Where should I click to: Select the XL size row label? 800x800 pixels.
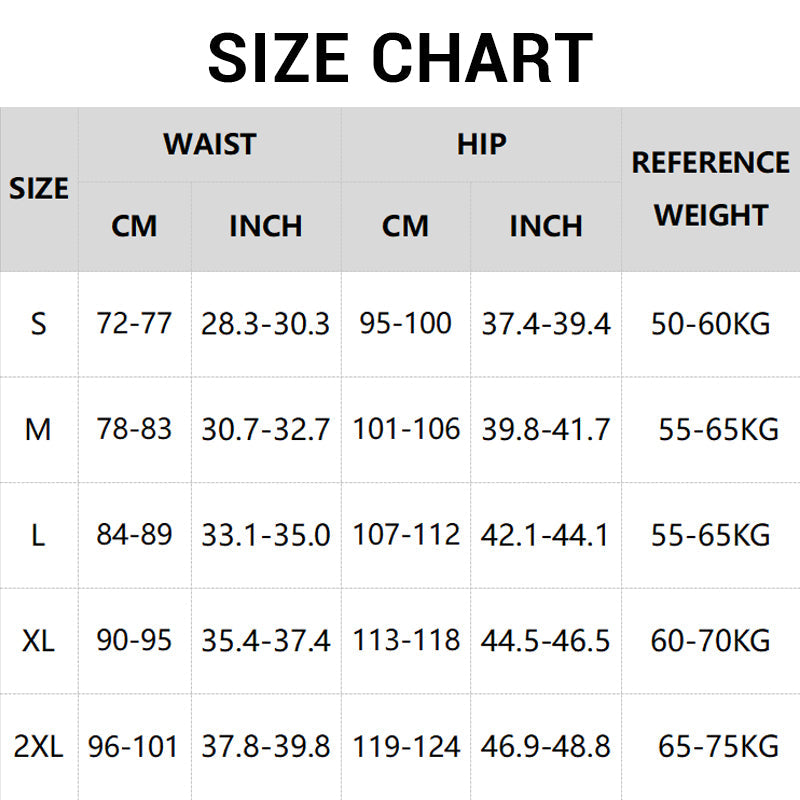(39, 640)
